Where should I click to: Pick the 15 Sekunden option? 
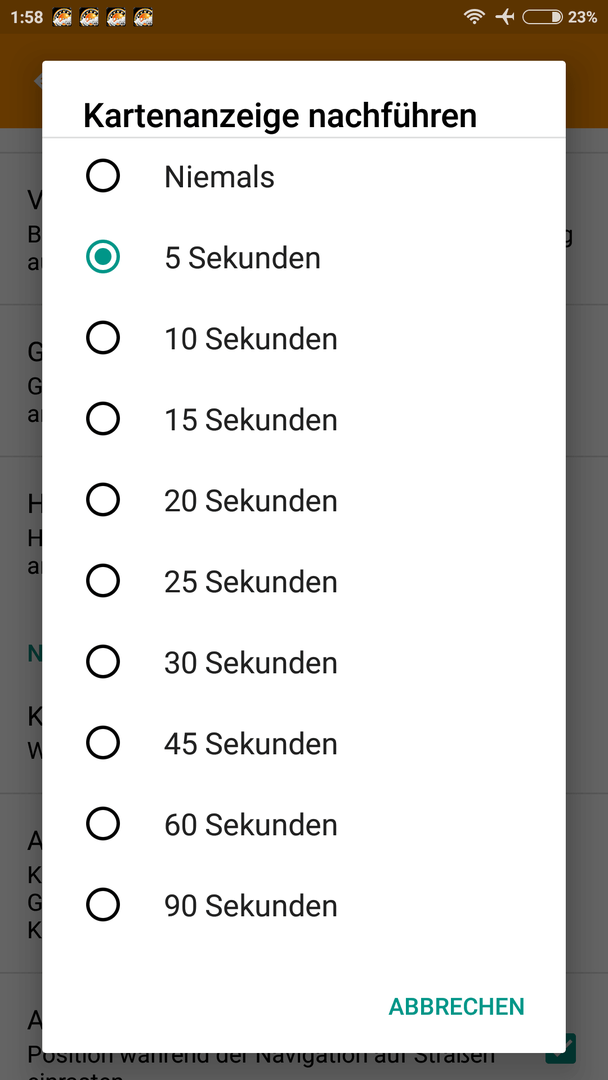coord(304,419)
